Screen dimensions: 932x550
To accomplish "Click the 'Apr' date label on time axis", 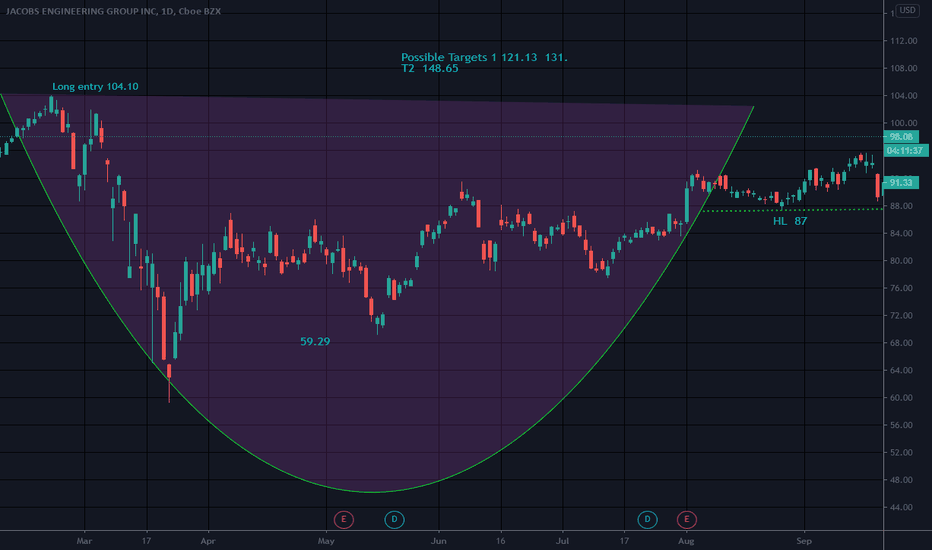I will coord(207,541).
